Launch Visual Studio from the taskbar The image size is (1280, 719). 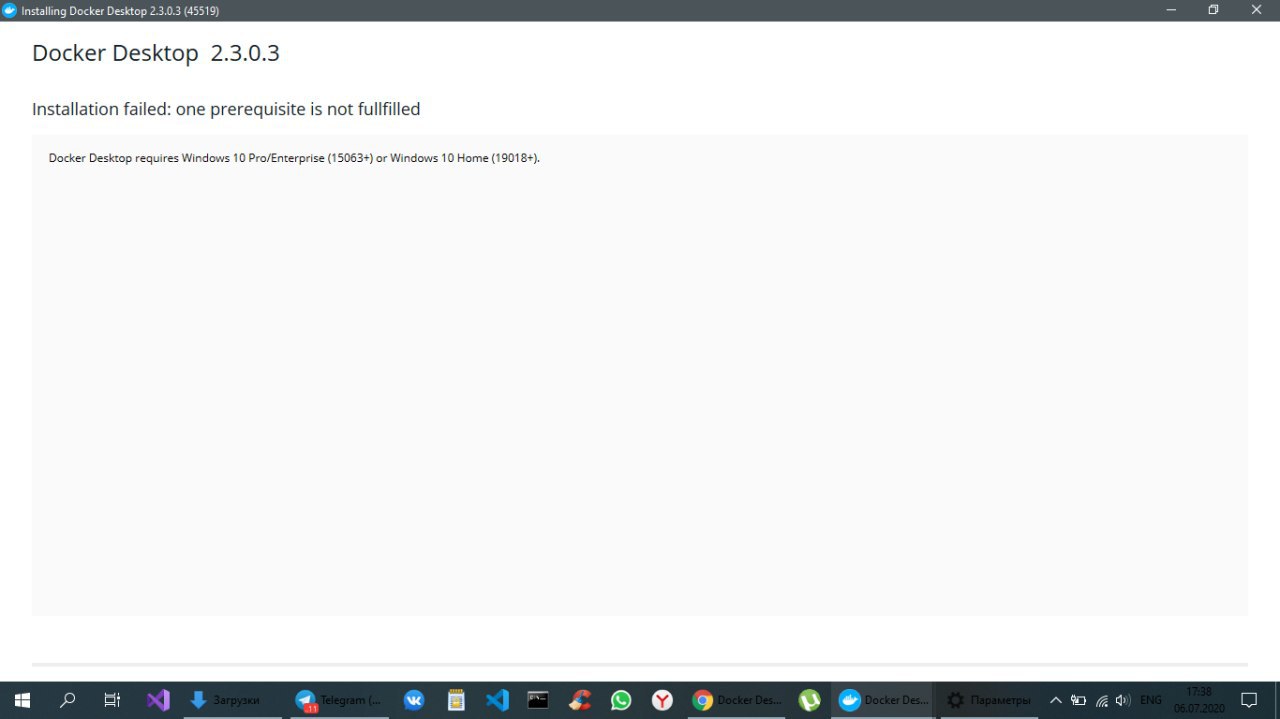click(158, 700)
